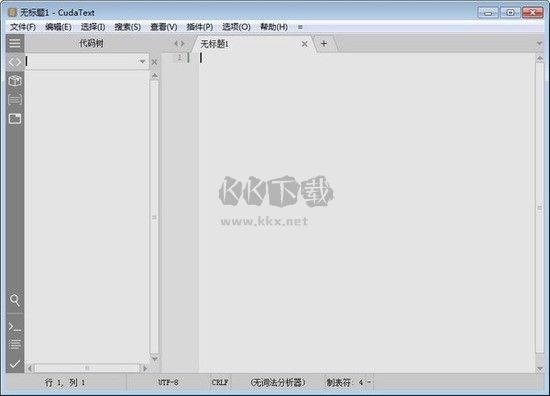The width and height of the screenshot is (550, 396).
Task: Open the search magnifier icon in sidebar
Action: [x=15, y=300]
